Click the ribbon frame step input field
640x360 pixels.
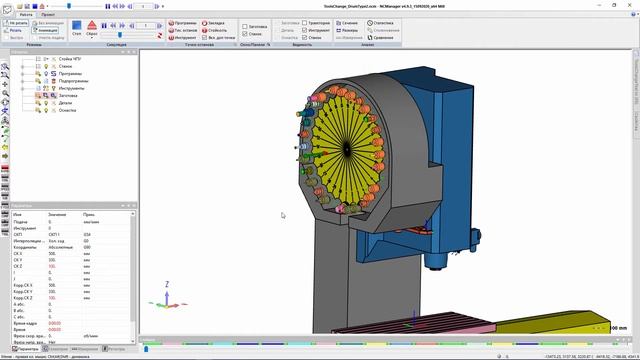coord(145,26)
